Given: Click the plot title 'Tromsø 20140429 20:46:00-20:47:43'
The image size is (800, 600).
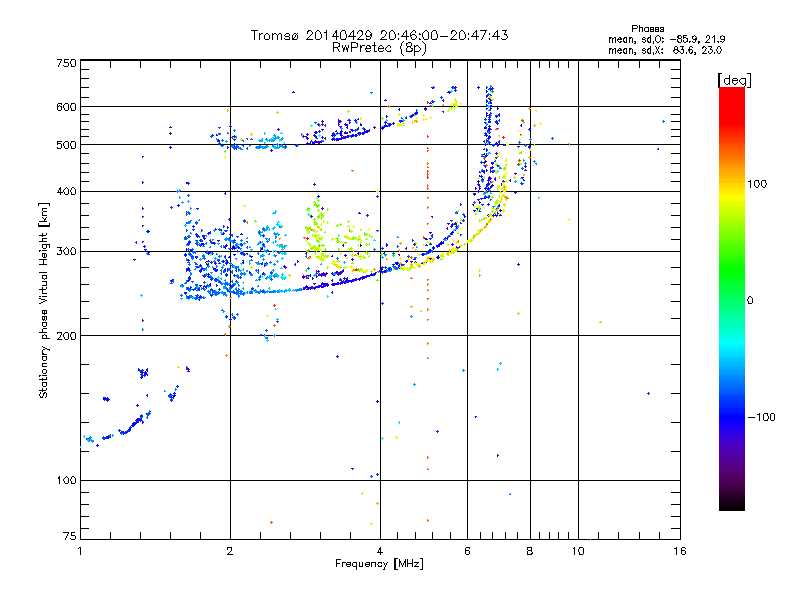Looking at the screenshot, I should pos(379,35).
